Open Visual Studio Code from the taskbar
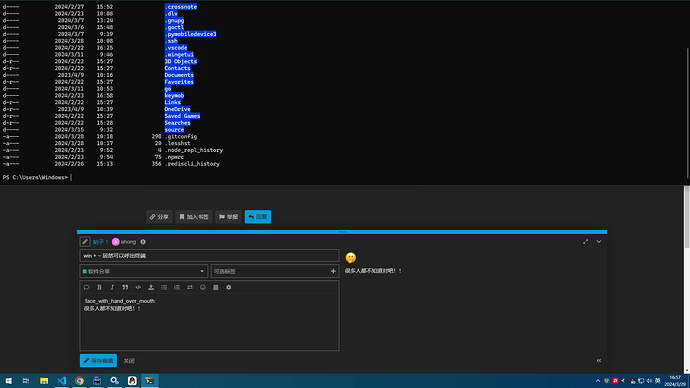Viewport: 690px width, 388px height. tap(62, 381)
